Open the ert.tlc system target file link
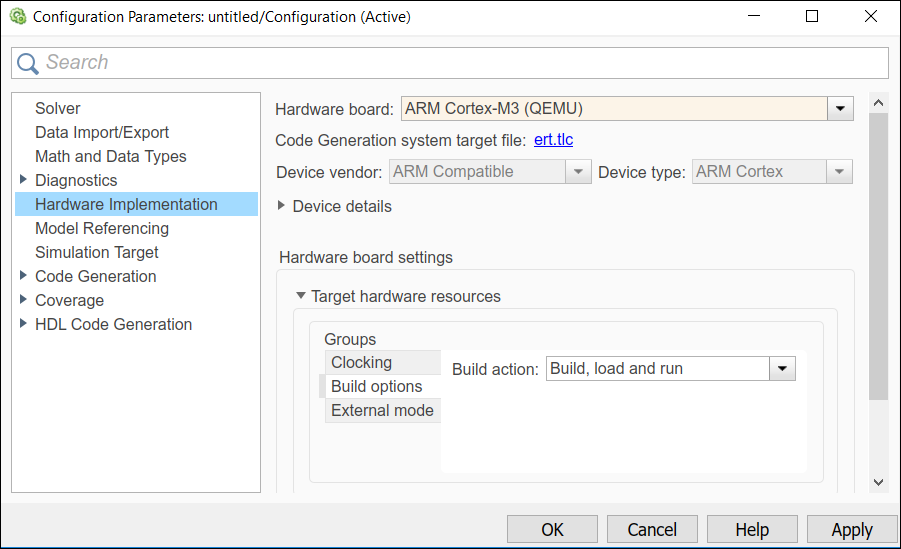Screen dimensions: 901x549 (553, 140)
